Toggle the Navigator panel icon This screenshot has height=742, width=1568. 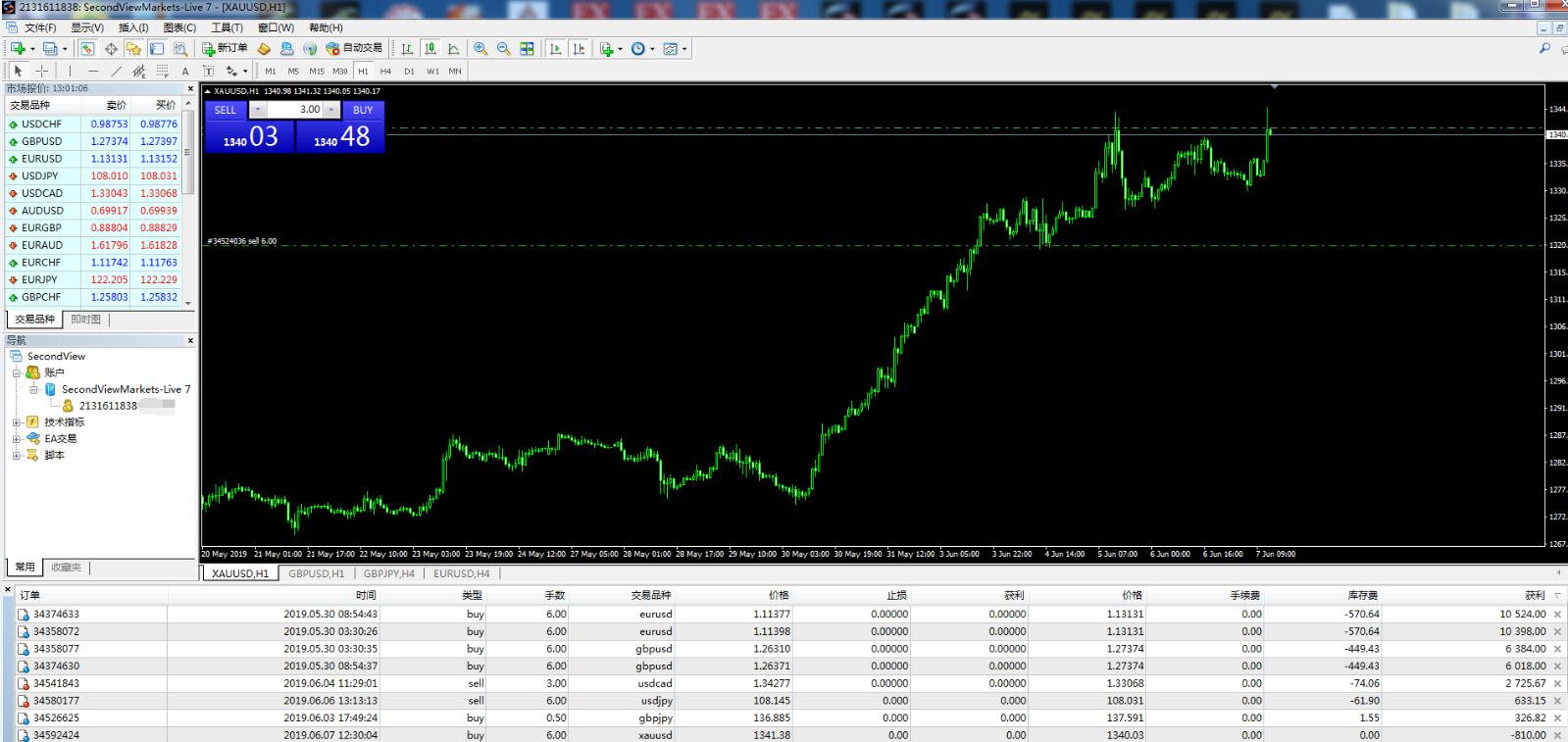coord(133,48)
